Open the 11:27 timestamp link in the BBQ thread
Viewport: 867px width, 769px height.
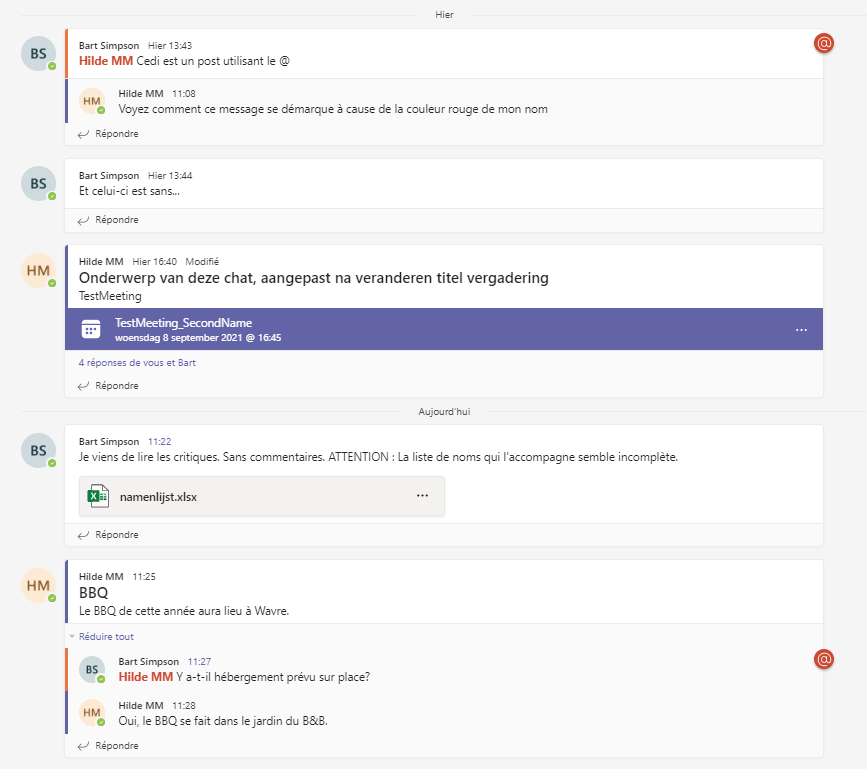[x=200, y=662]
